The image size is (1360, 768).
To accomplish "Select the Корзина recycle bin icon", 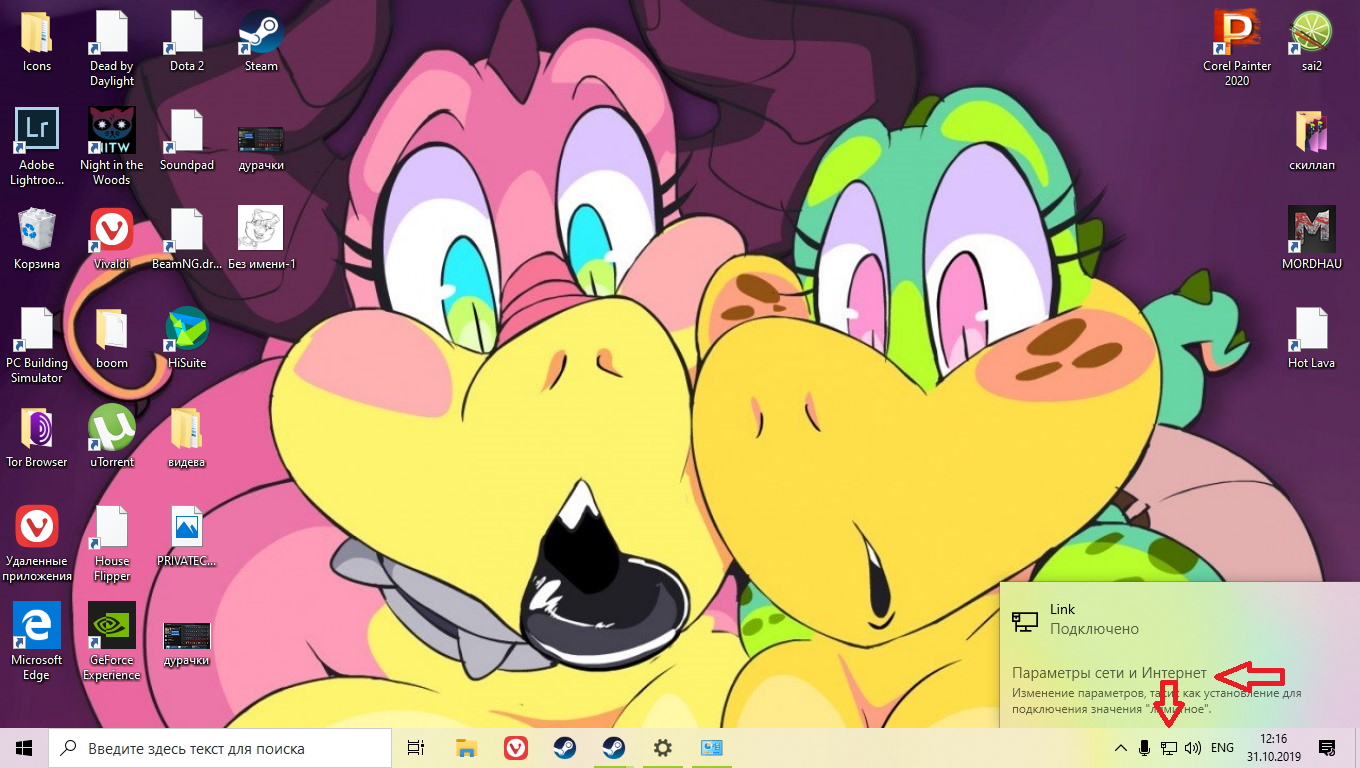I will pyautogui.click(x=36, y=239).
